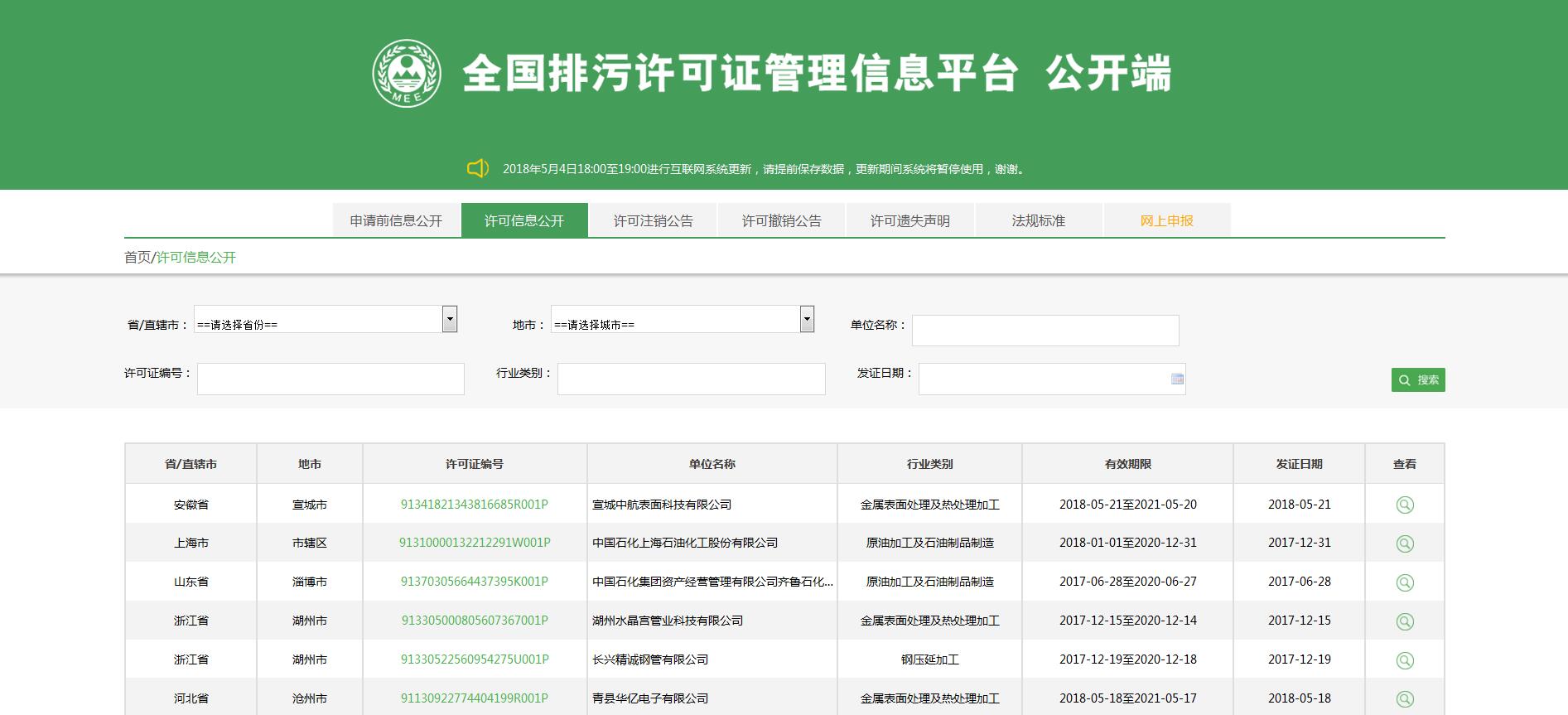View details for 中国石化上海石油化工股份有限公司
Image resolution: width=1568 pixels, height=715 pixels.
tap(1405, 543)
